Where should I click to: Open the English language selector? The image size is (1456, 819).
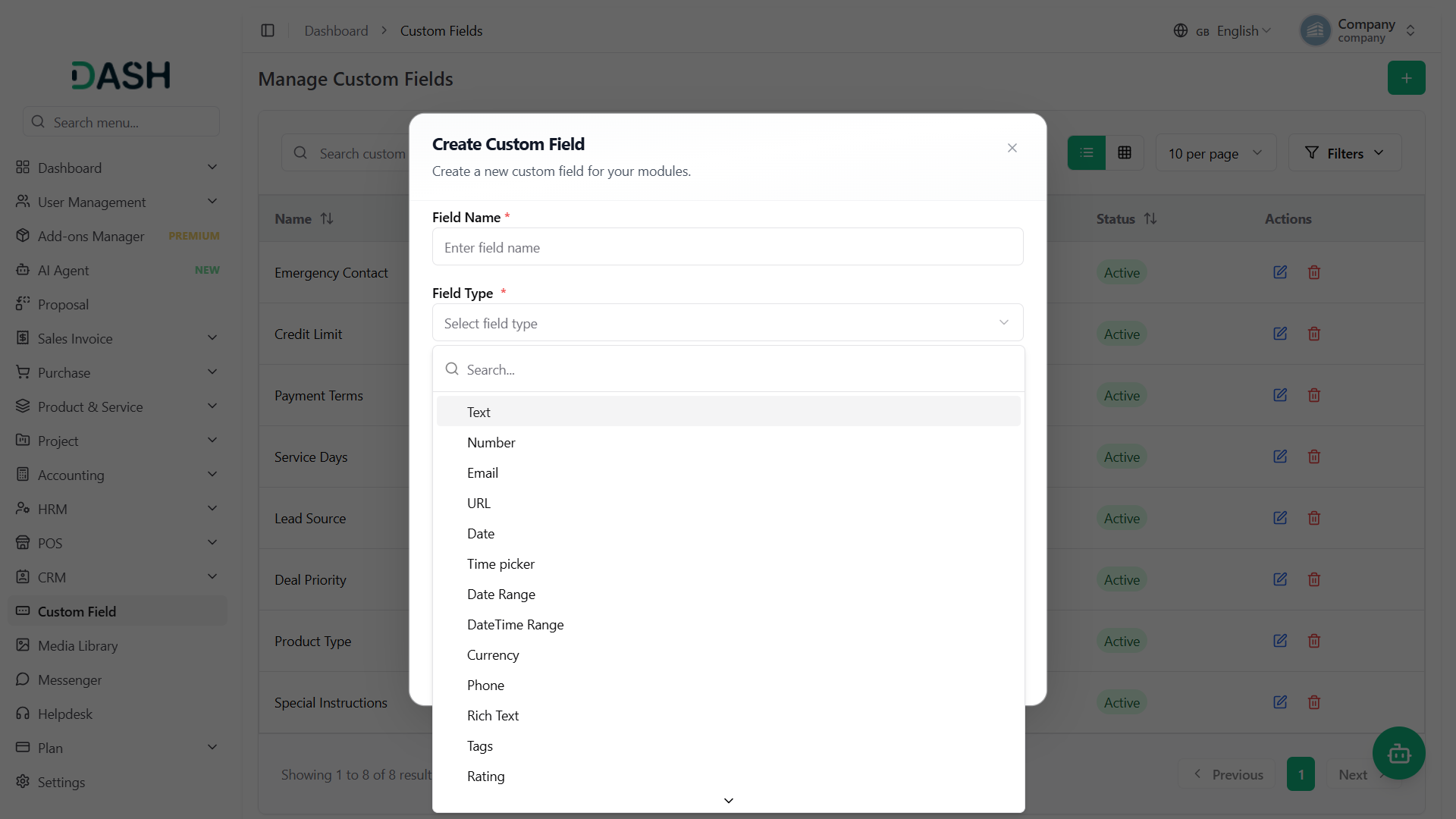(x=1222, y=30)
